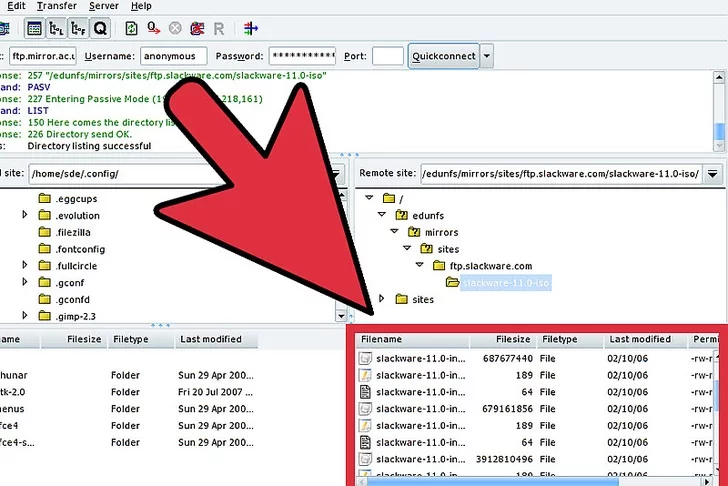Click the reconnect R icon
The width and height of the screenshot is (728, 486).
click(220, 28)
